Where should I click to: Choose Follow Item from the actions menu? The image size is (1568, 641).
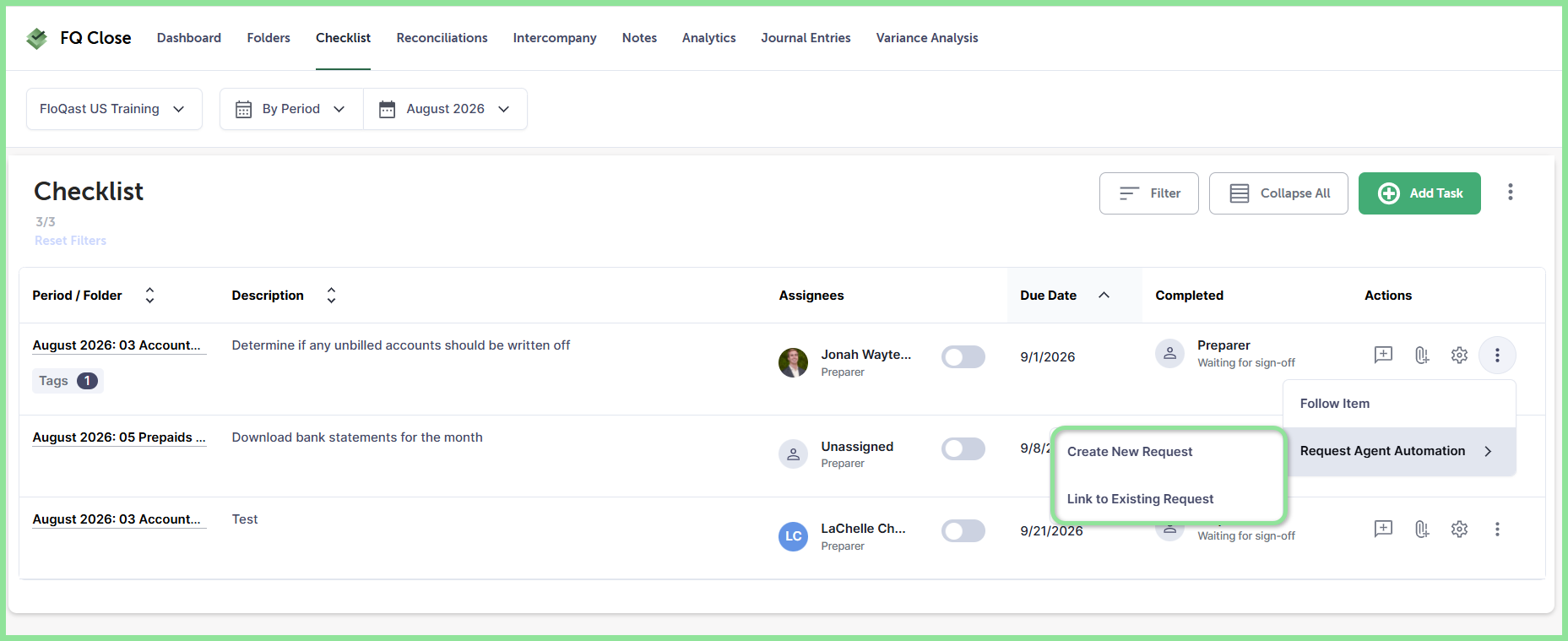(x=1399, y=404)
